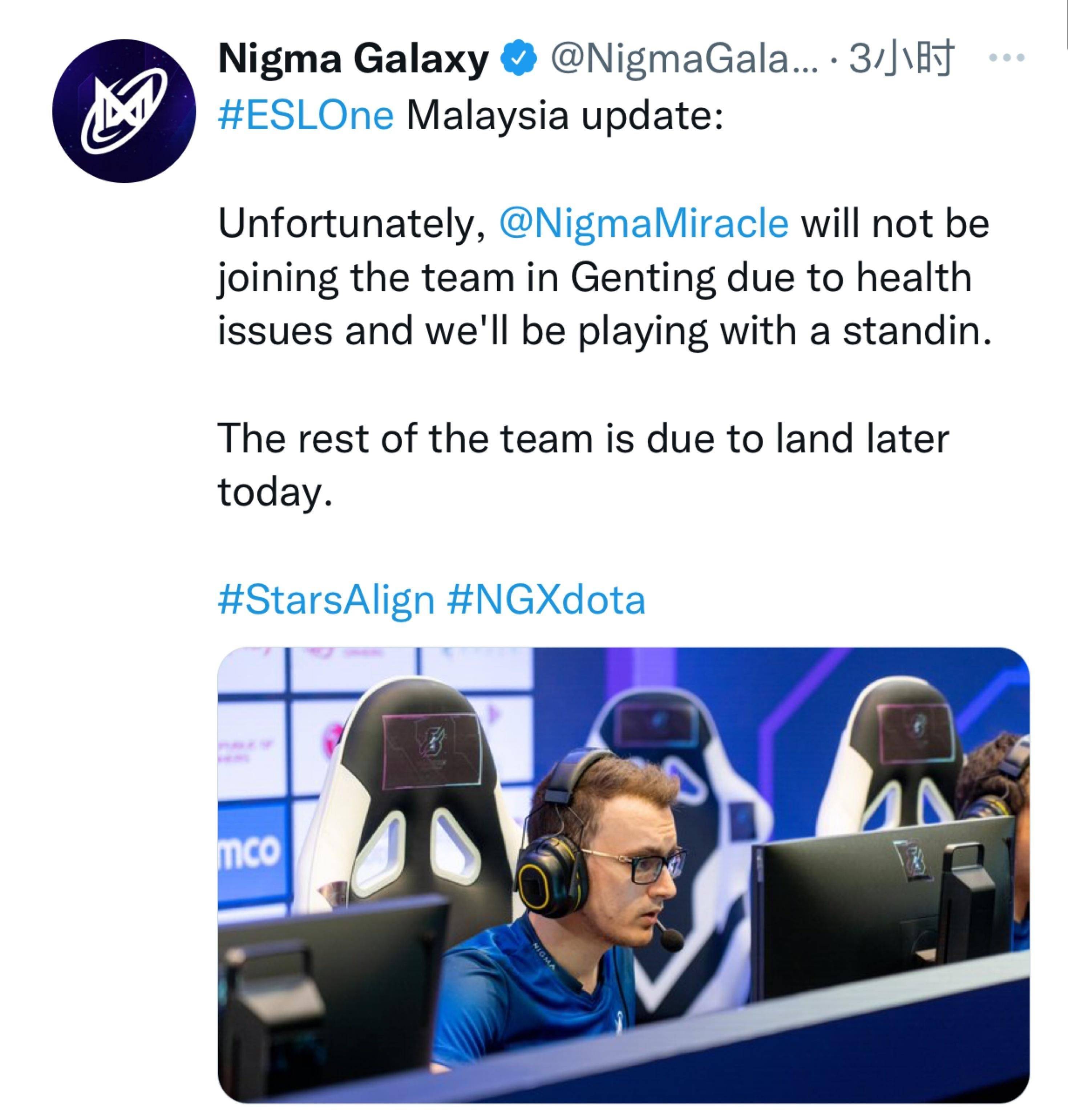The width and height of the screenshot is (1068, 1120).
Task: Open the #ESLOne hashtag
Action: click(306, 115)
